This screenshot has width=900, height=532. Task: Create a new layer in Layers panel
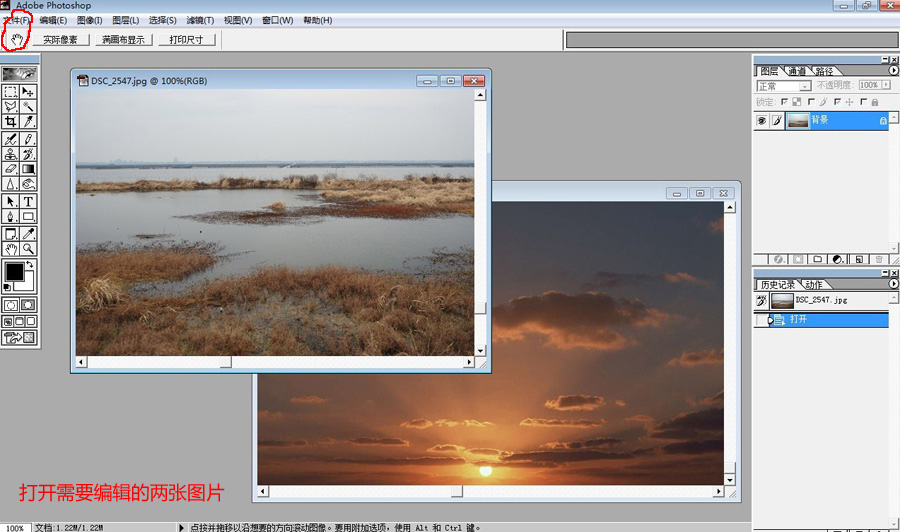click(859, 259)
